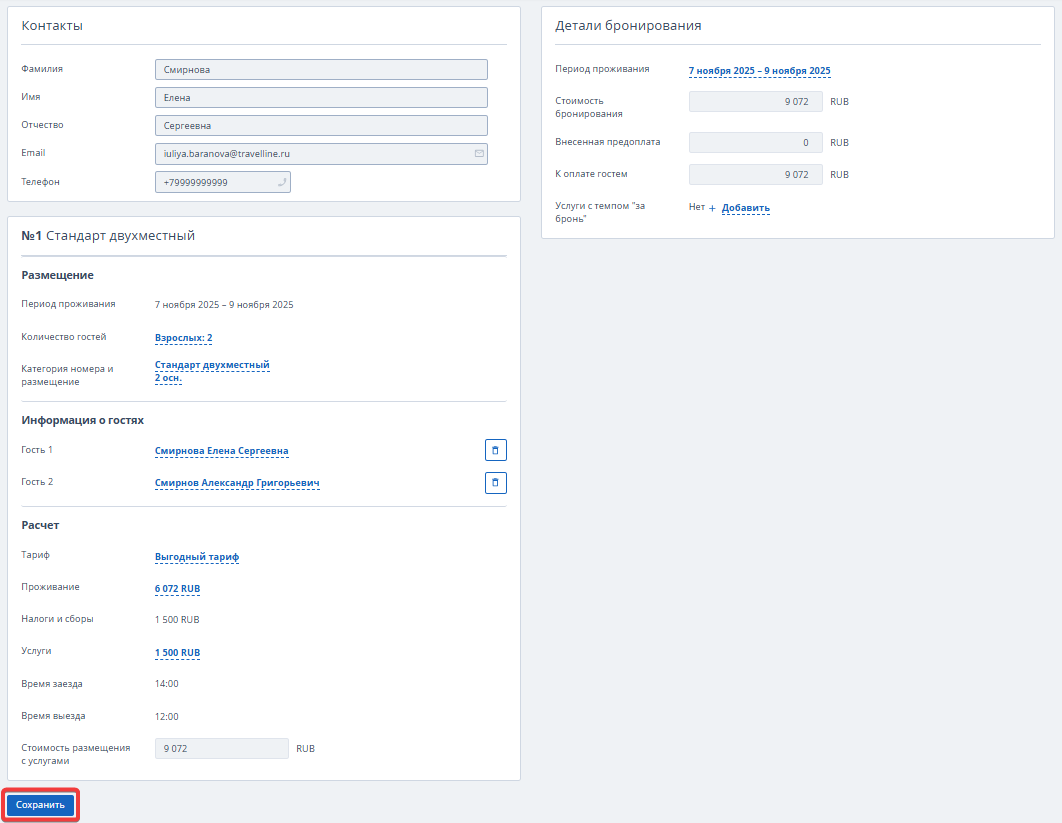Open guest Смирнова Елена Сергеевна details
Screen dimensions: 1062x823
tap(221, 451)
